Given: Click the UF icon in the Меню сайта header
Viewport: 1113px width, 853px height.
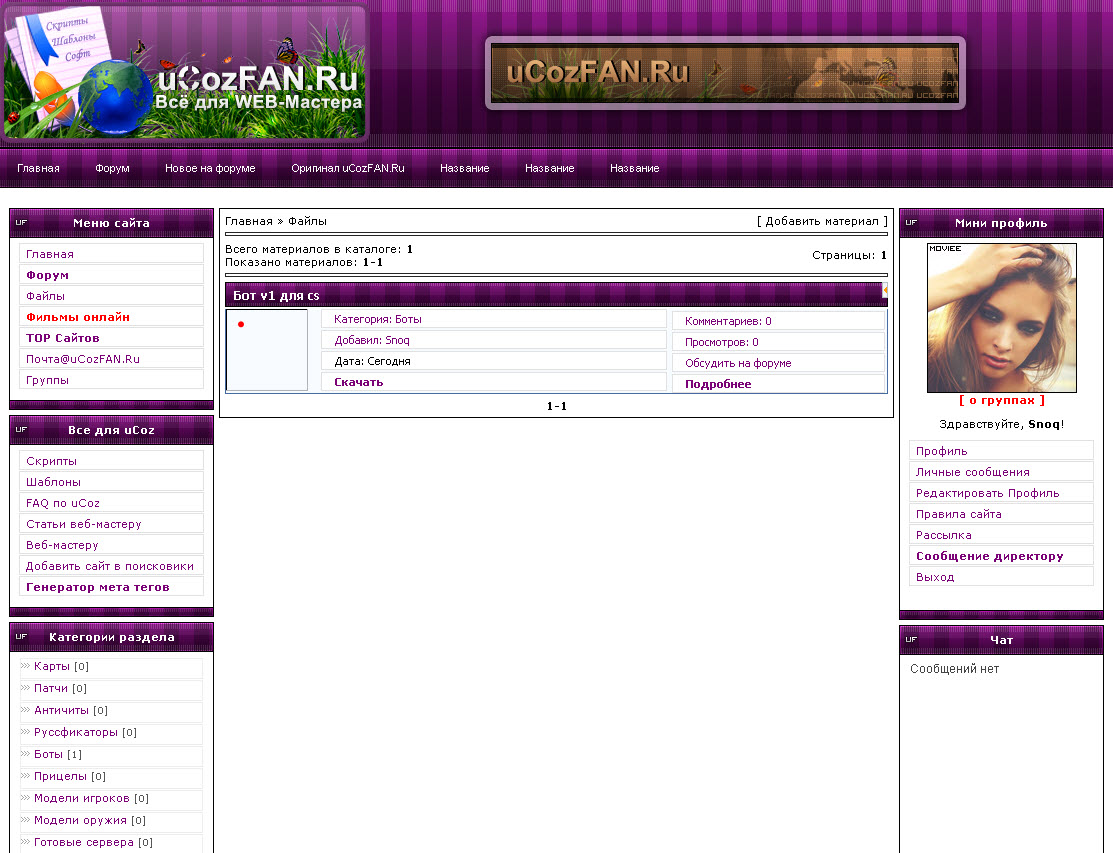Looking at the screenshot, I should pos(21,223).
